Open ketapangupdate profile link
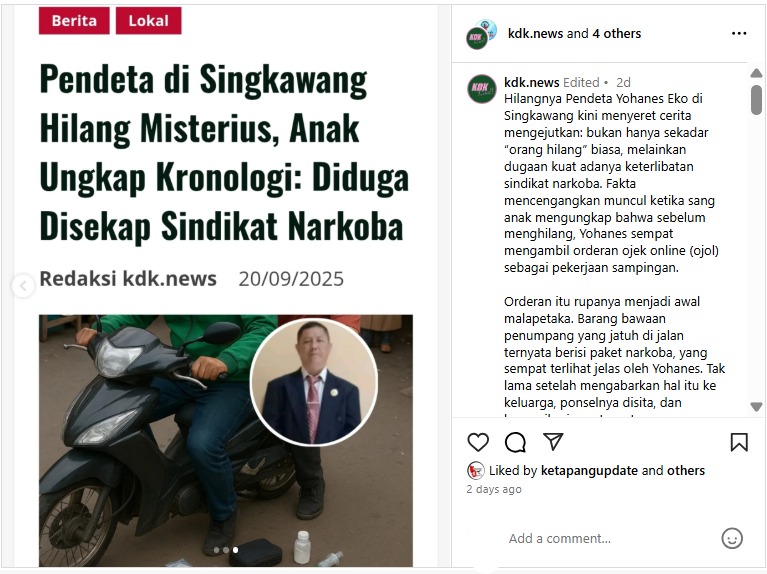 coord(589,471)
